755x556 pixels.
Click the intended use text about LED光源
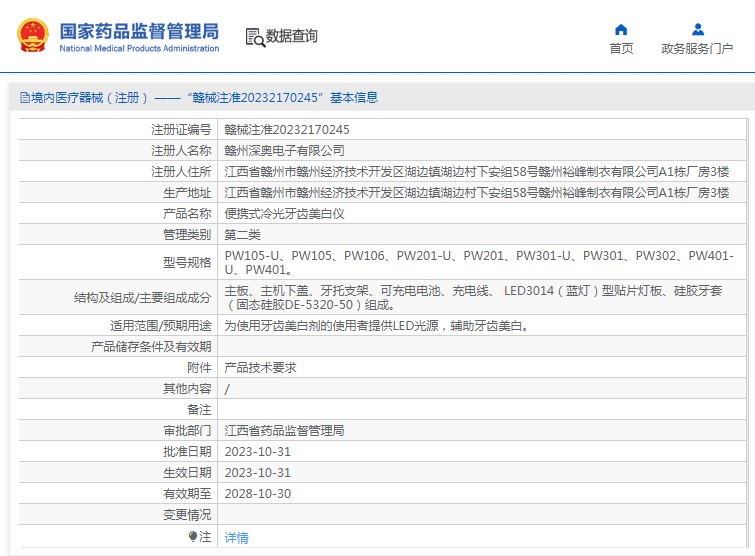(377, 326)
